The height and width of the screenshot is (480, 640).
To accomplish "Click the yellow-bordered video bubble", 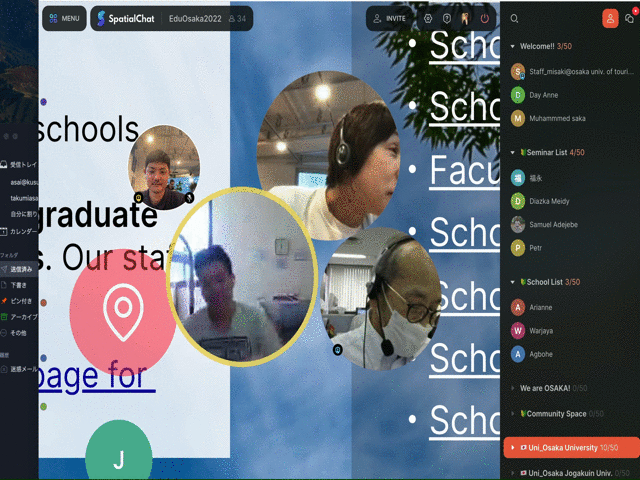I will click(x=240, y=275).
